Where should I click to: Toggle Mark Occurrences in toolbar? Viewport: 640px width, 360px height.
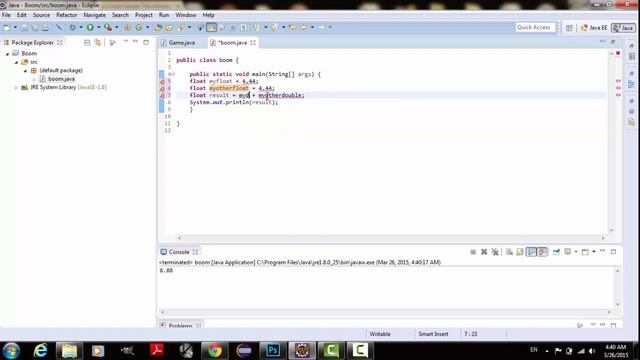point(211,27)
